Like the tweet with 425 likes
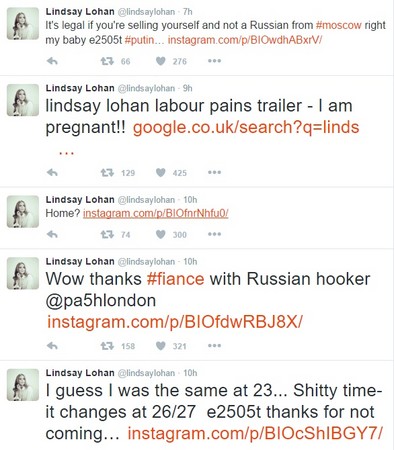This screenshot has width=394, height=450. (161, 173)
